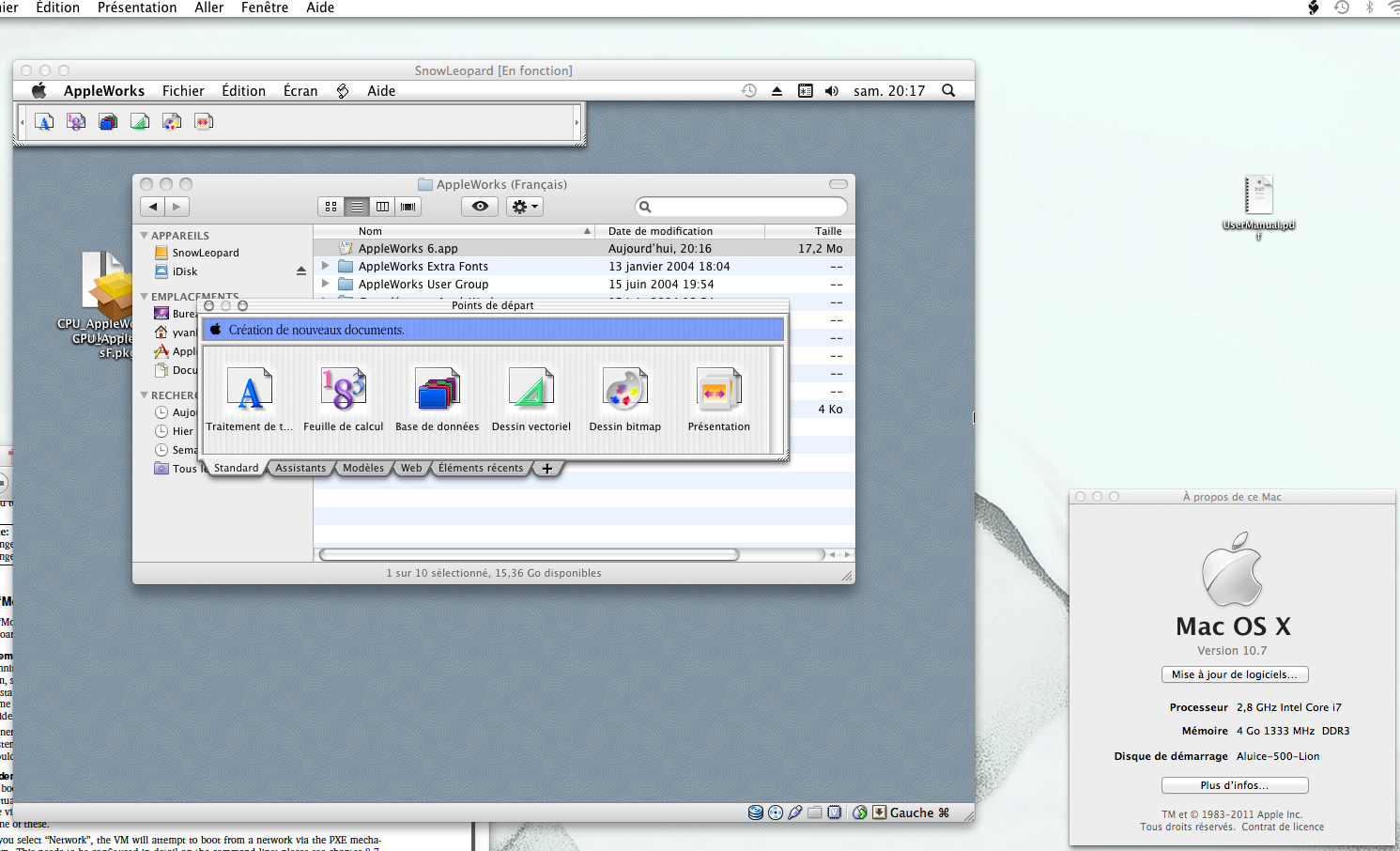Go forward in the Finder window
This screenshot has width=1400, height=851.
[x=177, y=207]
